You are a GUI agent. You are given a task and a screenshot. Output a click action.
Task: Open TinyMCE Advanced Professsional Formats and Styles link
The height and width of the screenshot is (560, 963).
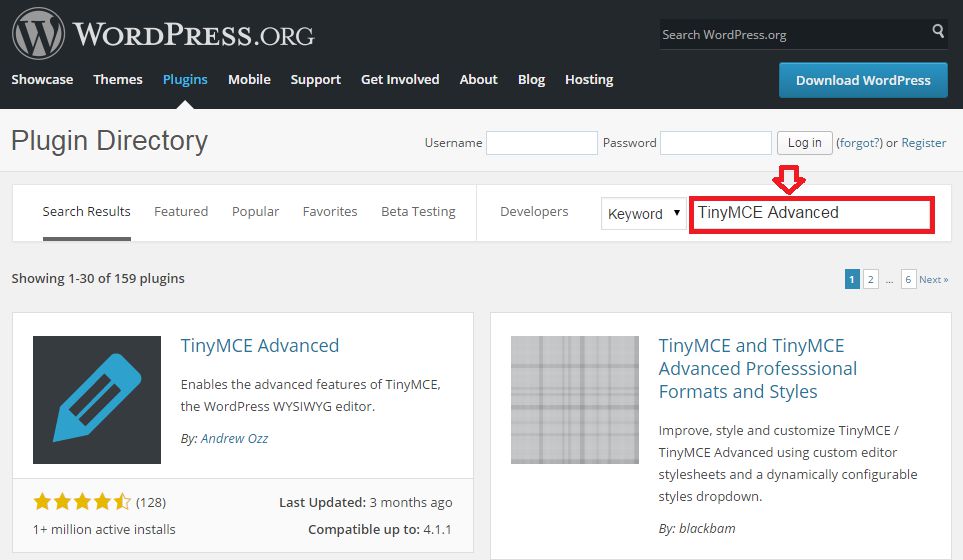758,368
